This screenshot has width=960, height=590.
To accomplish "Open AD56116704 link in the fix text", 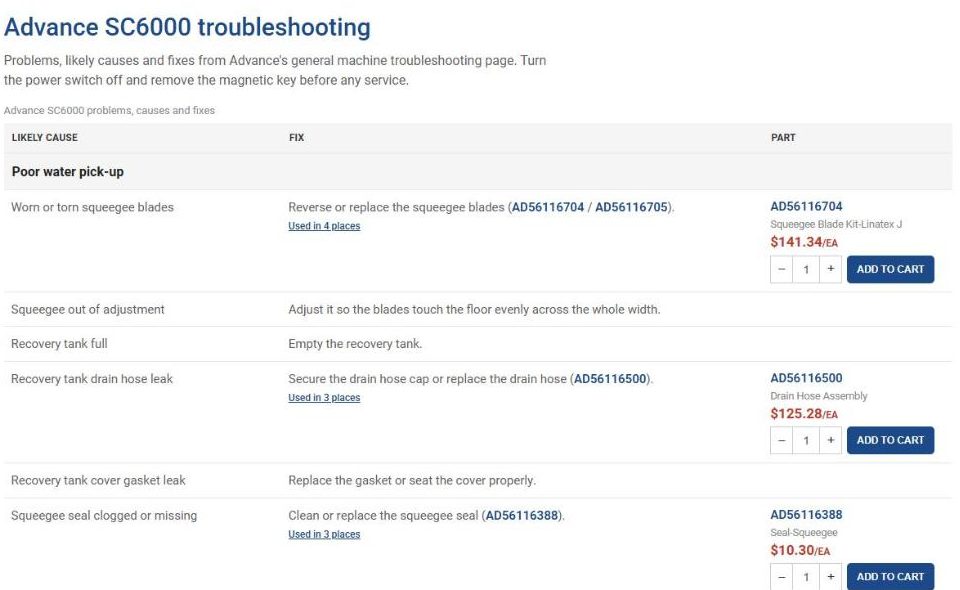I will click(547, 207).
